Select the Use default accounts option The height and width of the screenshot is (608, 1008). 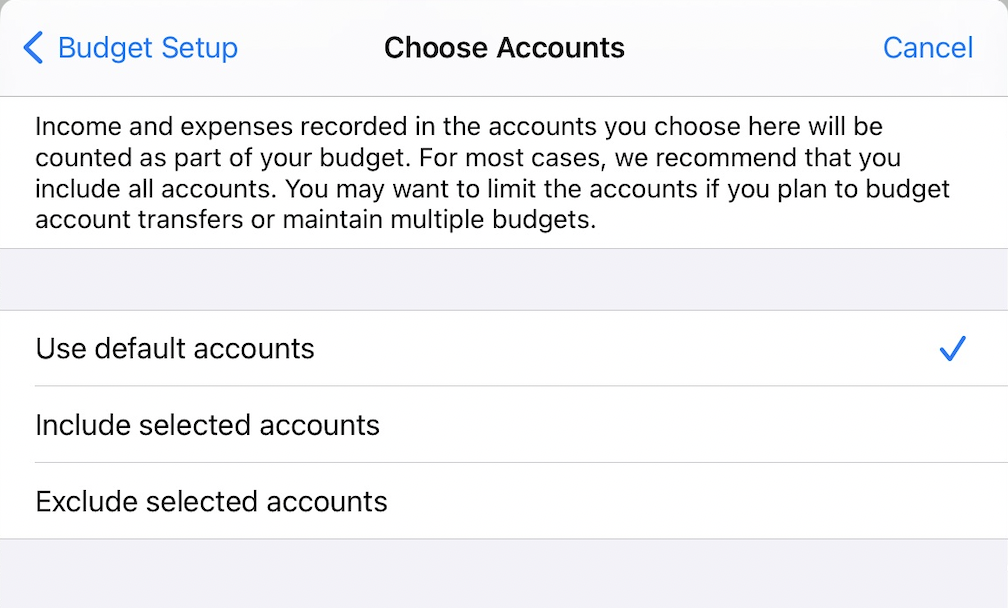tap(175, 348)
